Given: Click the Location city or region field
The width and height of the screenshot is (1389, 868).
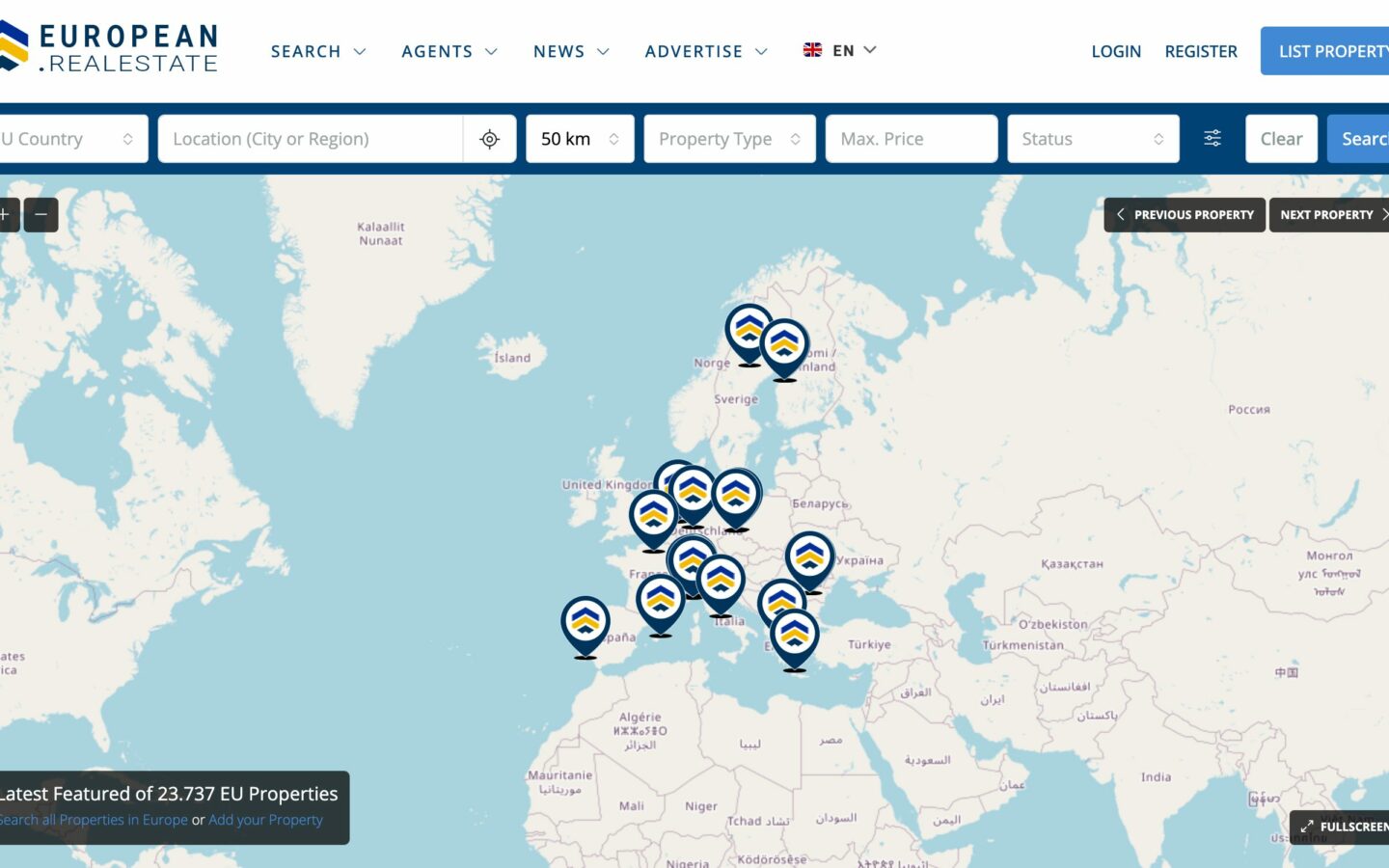Looking at the screenshot, I should [310, 139].
